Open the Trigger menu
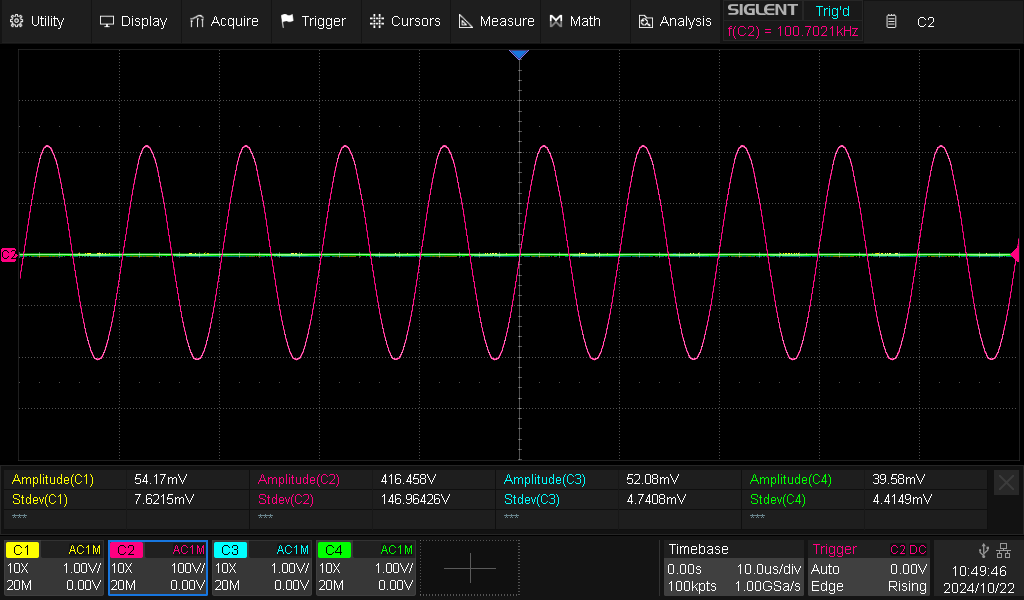The image size is (1024, 600). (313, 22)
